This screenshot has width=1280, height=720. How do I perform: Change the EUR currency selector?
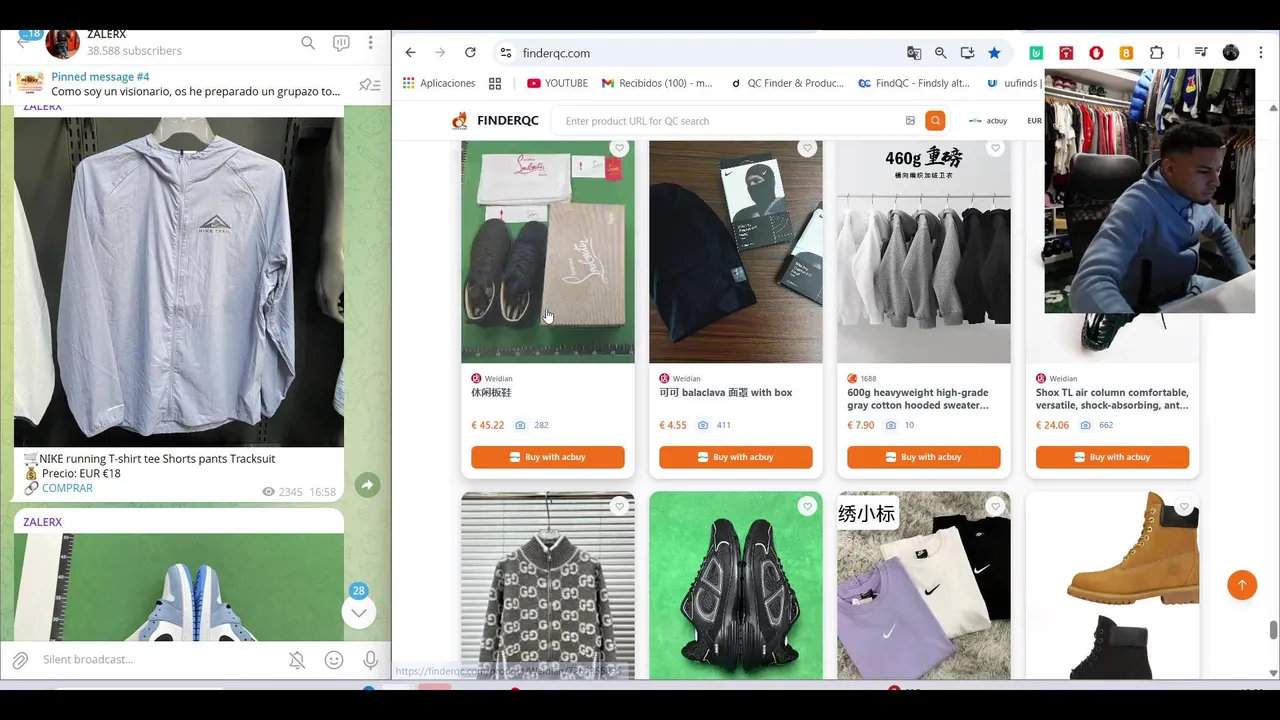[1034, 121]
